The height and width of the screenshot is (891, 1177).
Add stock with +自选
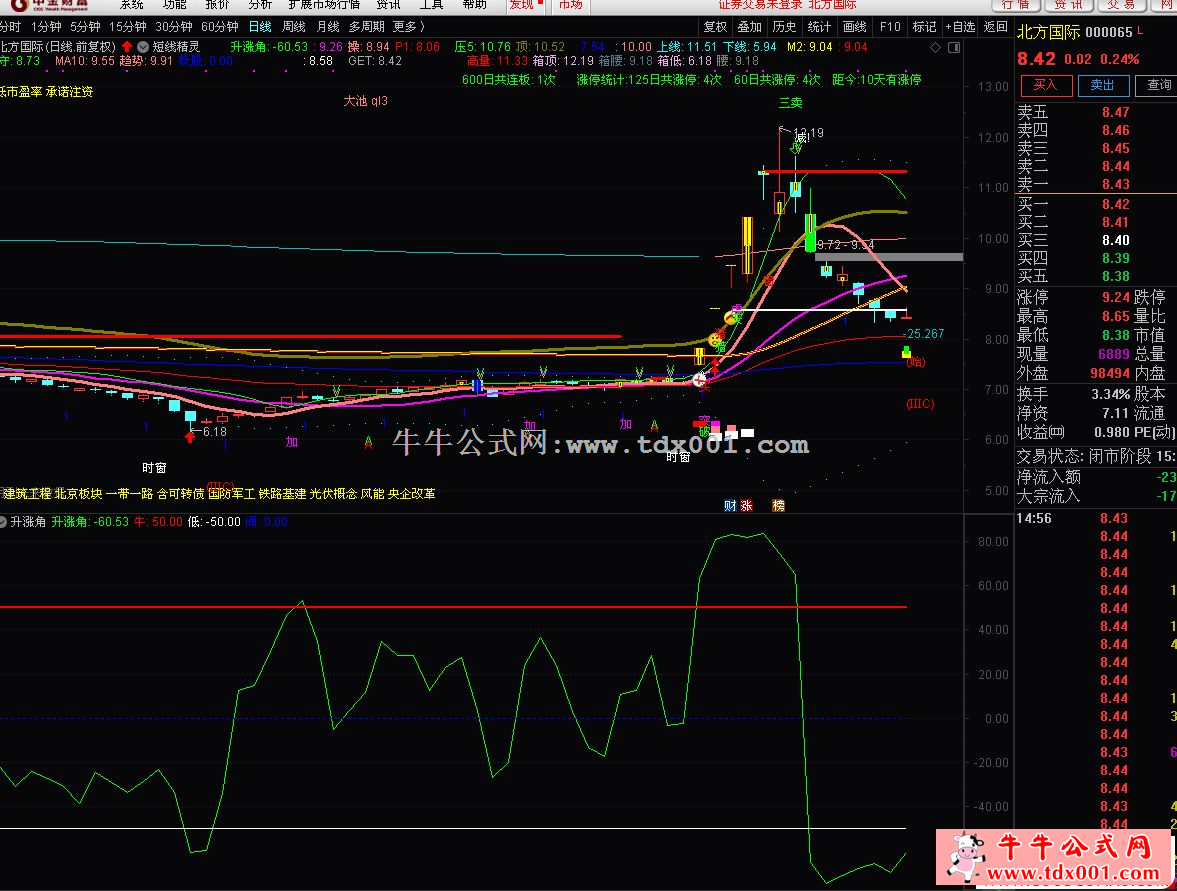point(960,26)
